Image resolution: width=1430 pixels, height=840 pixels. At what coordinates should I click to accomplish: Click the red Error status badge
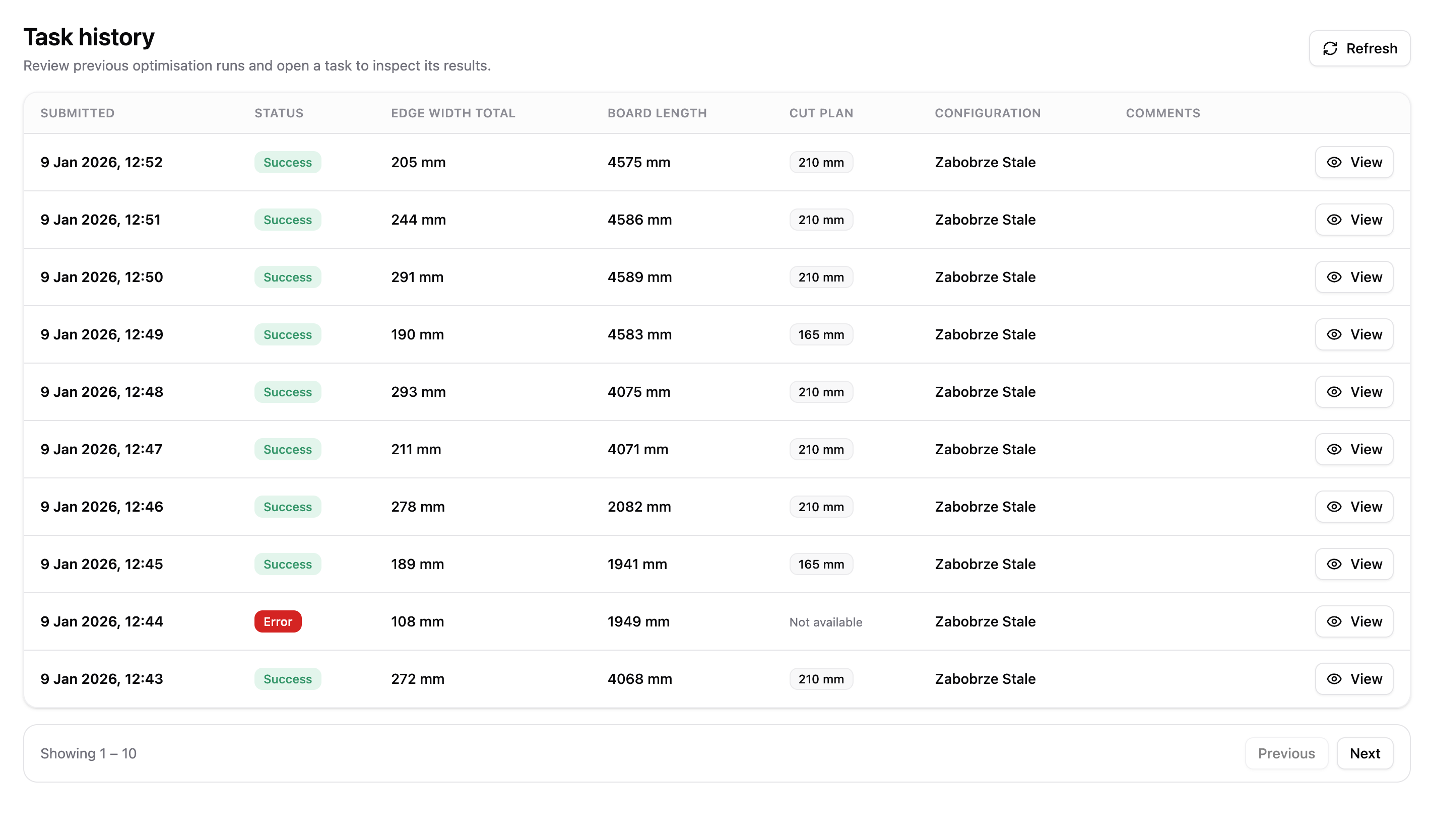(278, 621)
